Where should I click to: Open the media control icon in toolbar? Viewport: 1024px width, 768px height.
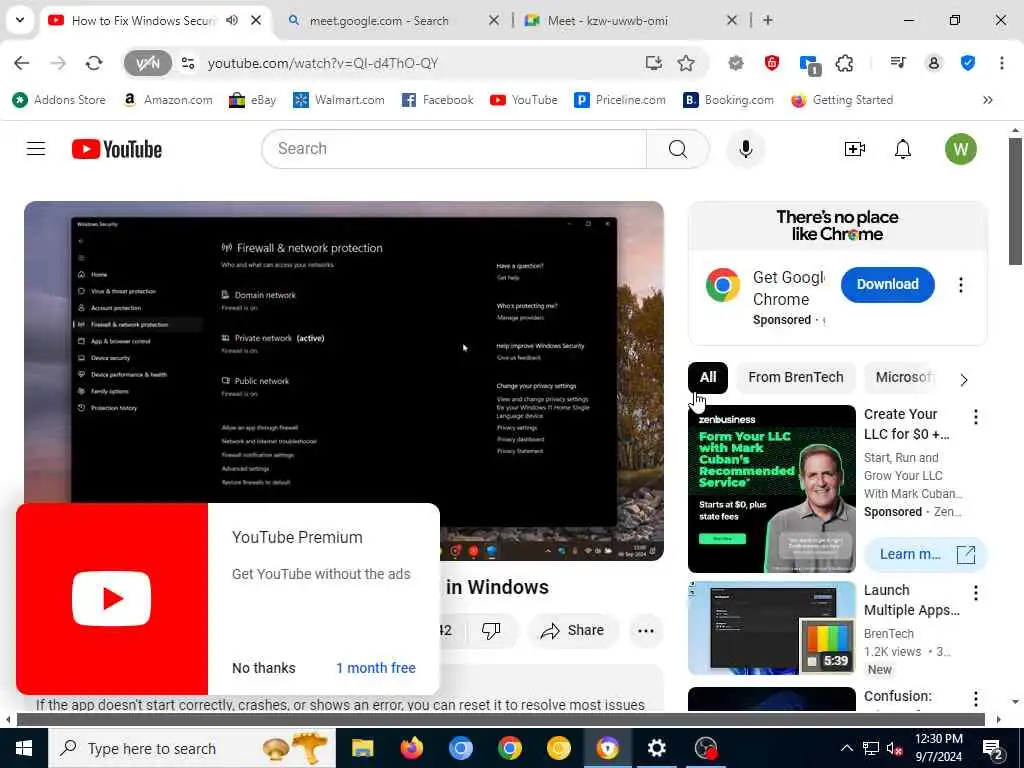click(898, 63)
